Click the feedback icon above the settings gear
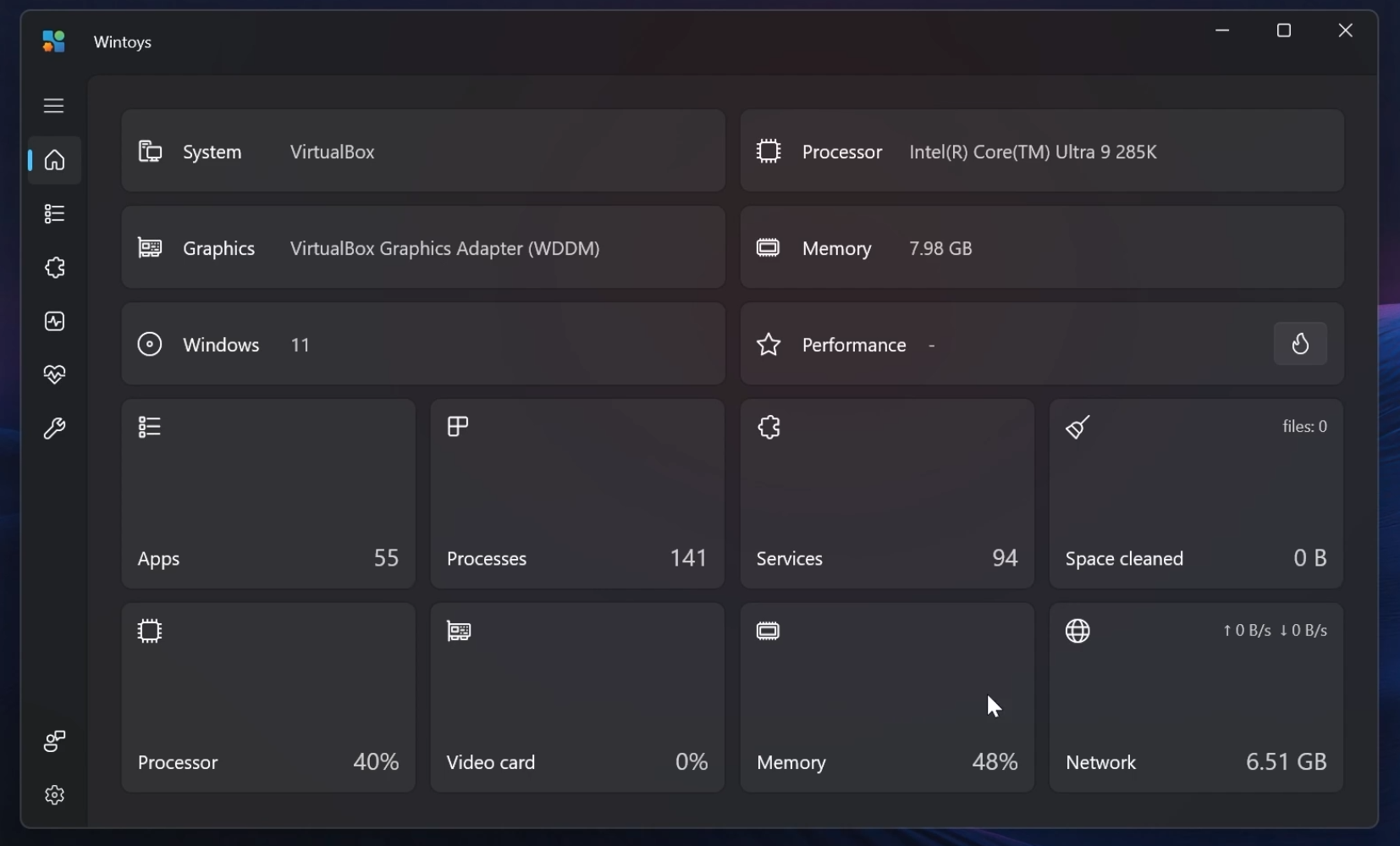This screenshot has height=846, width=1400. click(x=53, y=741)
